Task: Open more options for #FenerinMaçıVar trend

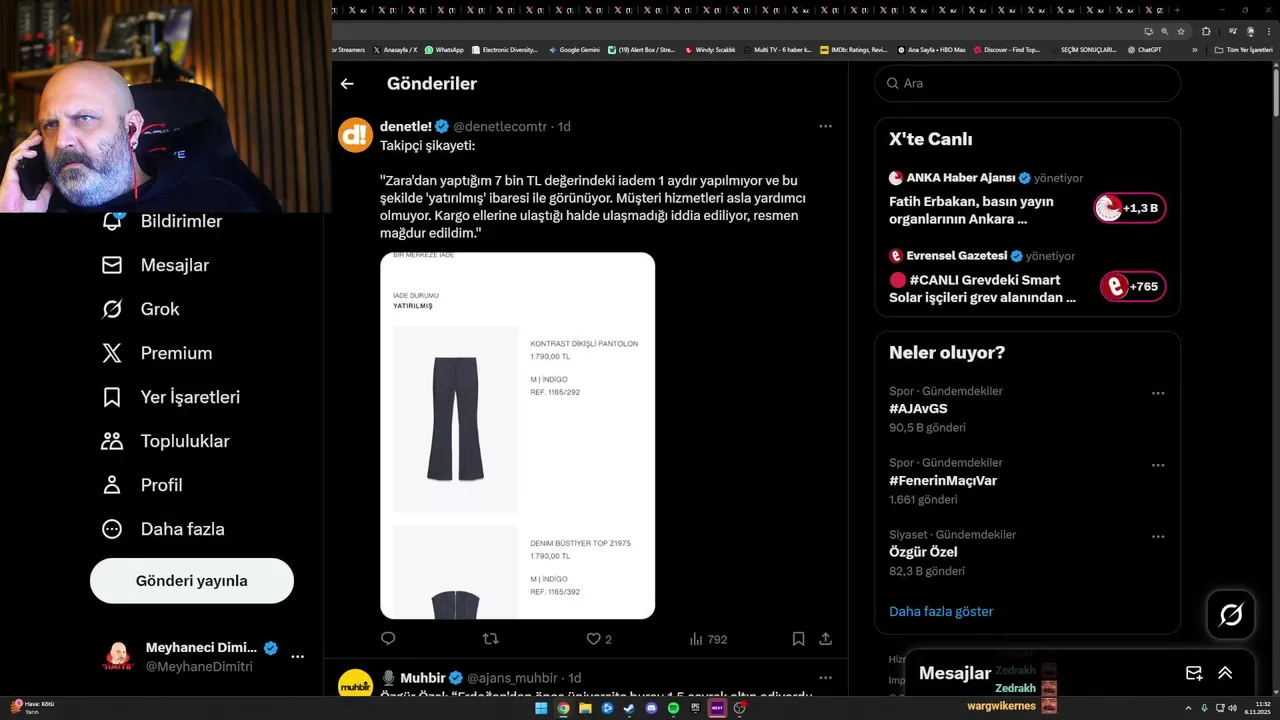Action: click(x=1158, y=465)
